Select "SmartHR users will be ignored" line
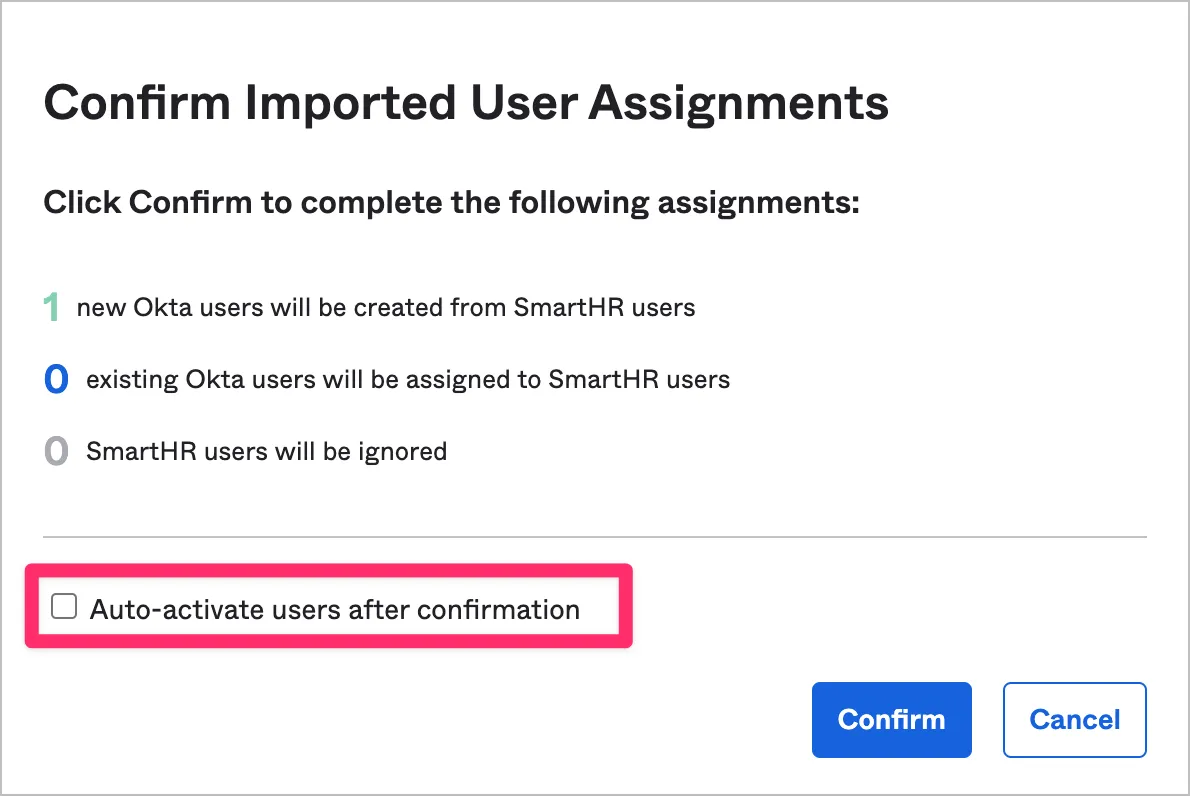 pos(266,452)
